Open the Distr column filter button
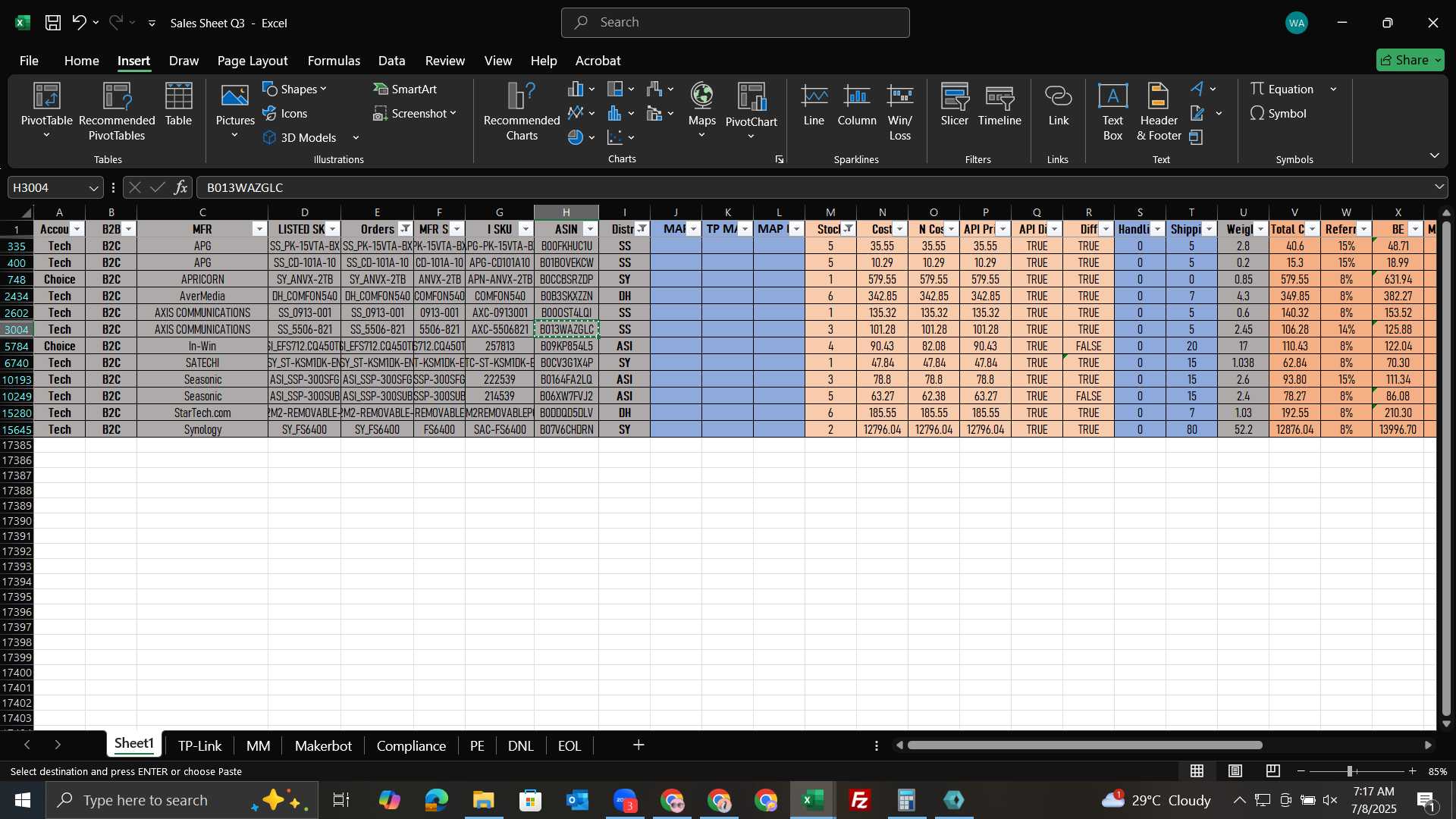The height and width of the screenshot is (819, 1456). click(x=642, y=229)
